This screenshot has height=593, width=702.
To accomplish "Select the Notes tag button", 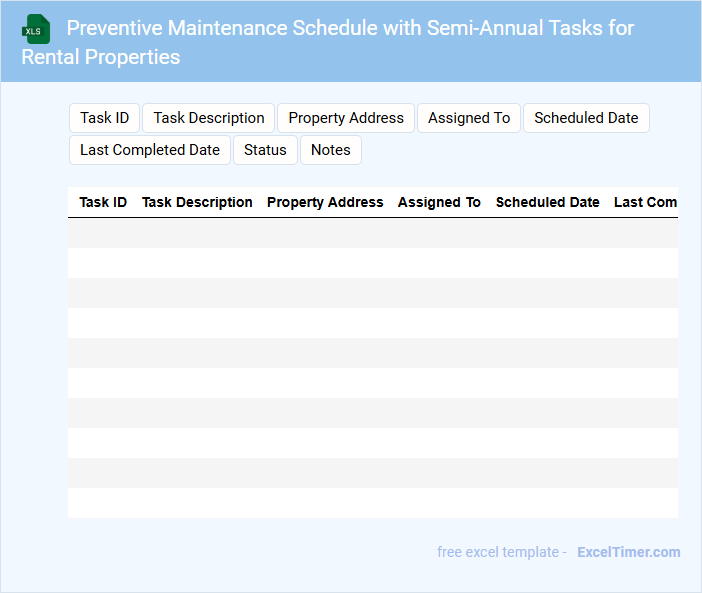I will [330, 150].
